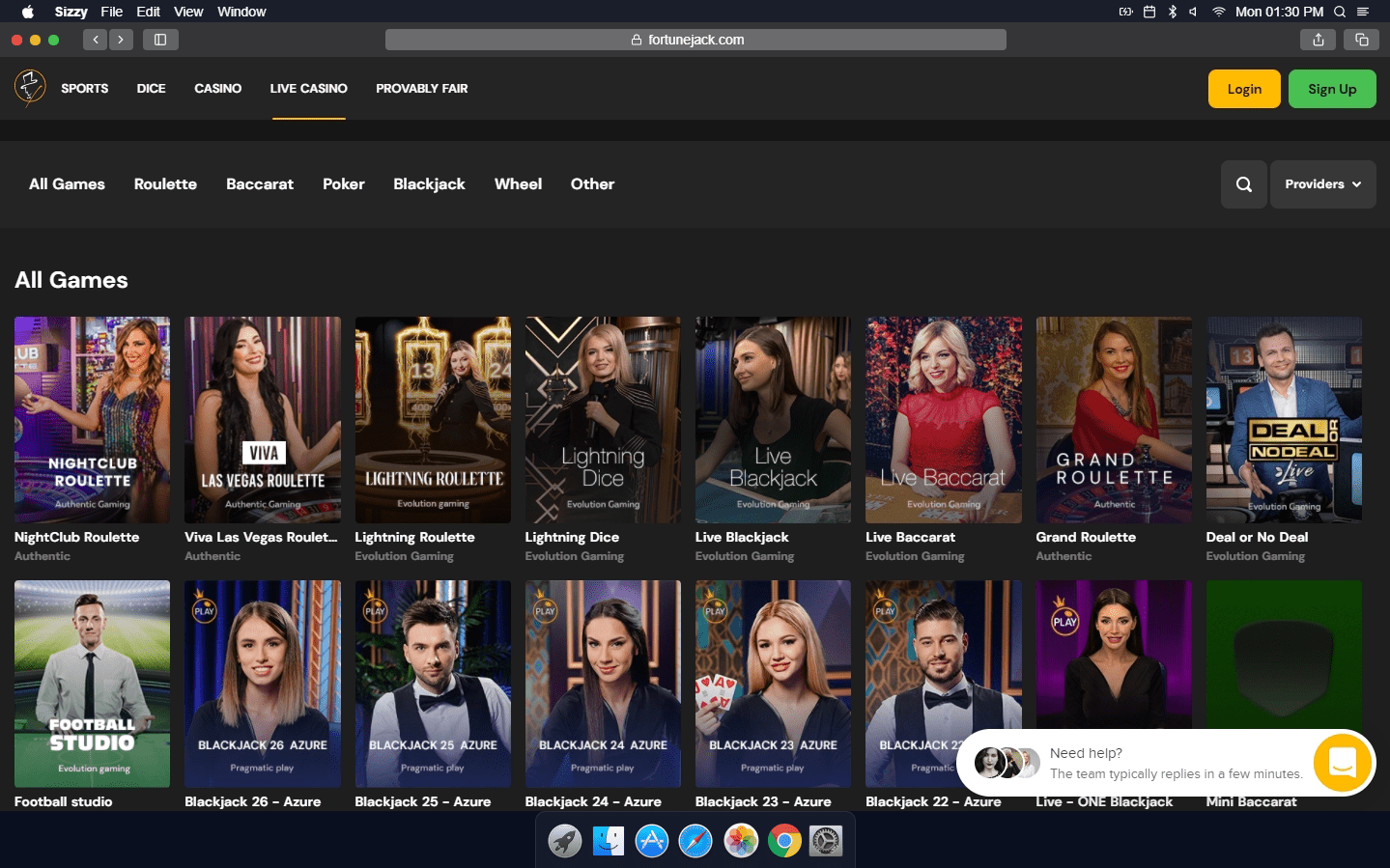Filter games by Other
Image resolution: width=1390 pixels, height=868 pixels.
[x=592, y=183]
